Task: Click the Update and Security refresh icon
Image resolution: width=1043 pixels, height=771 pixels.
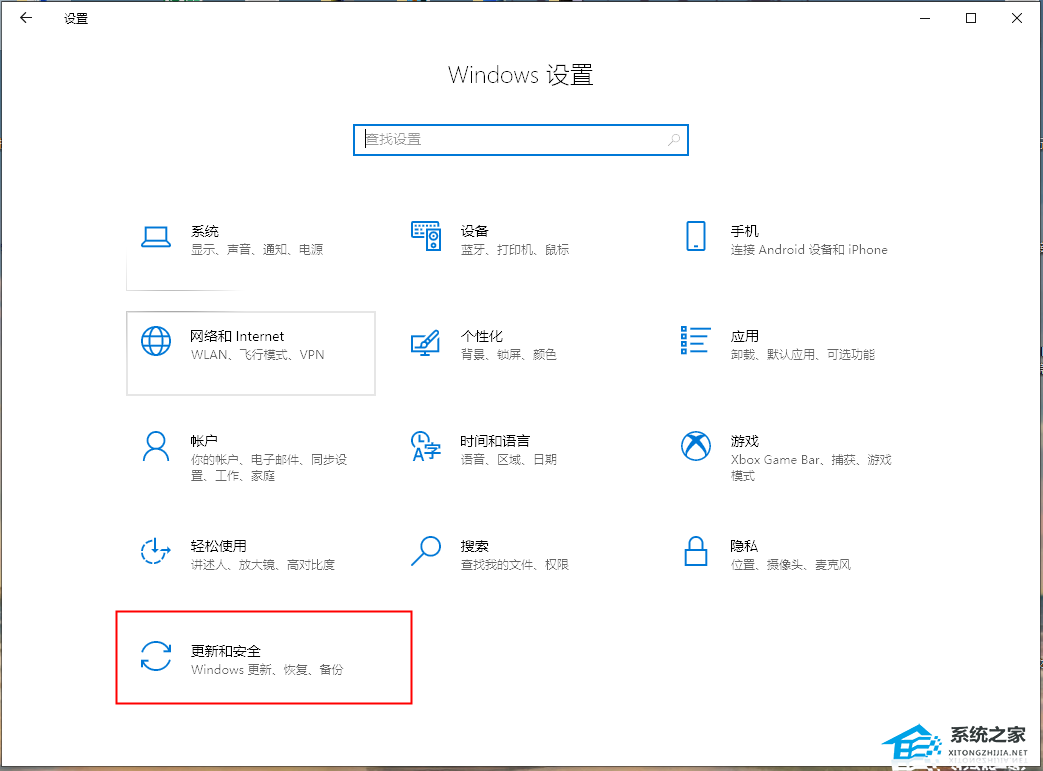Action: click(156, 657)
